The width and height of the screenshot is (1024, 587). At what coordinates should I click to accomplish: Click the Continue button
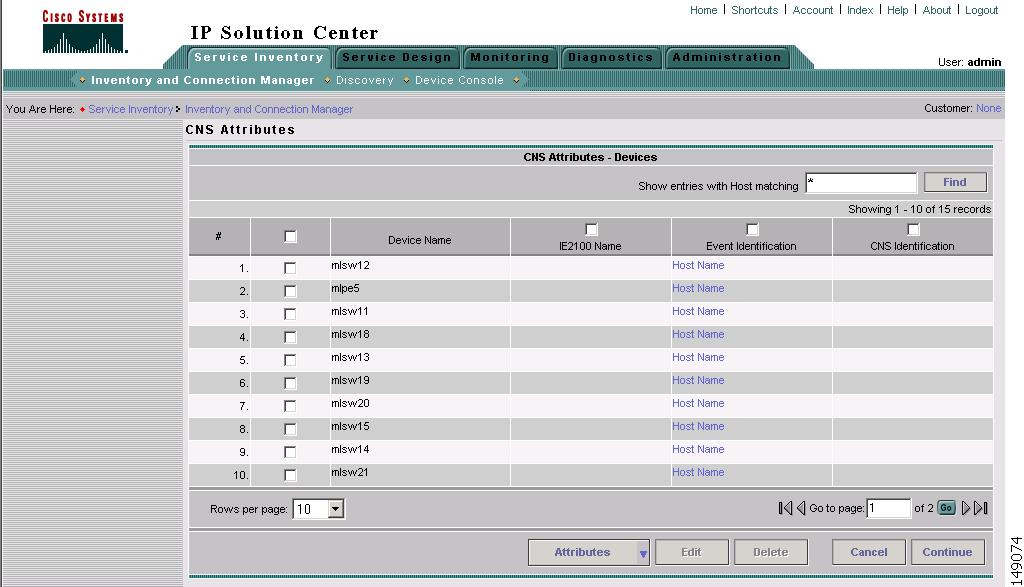948,552
